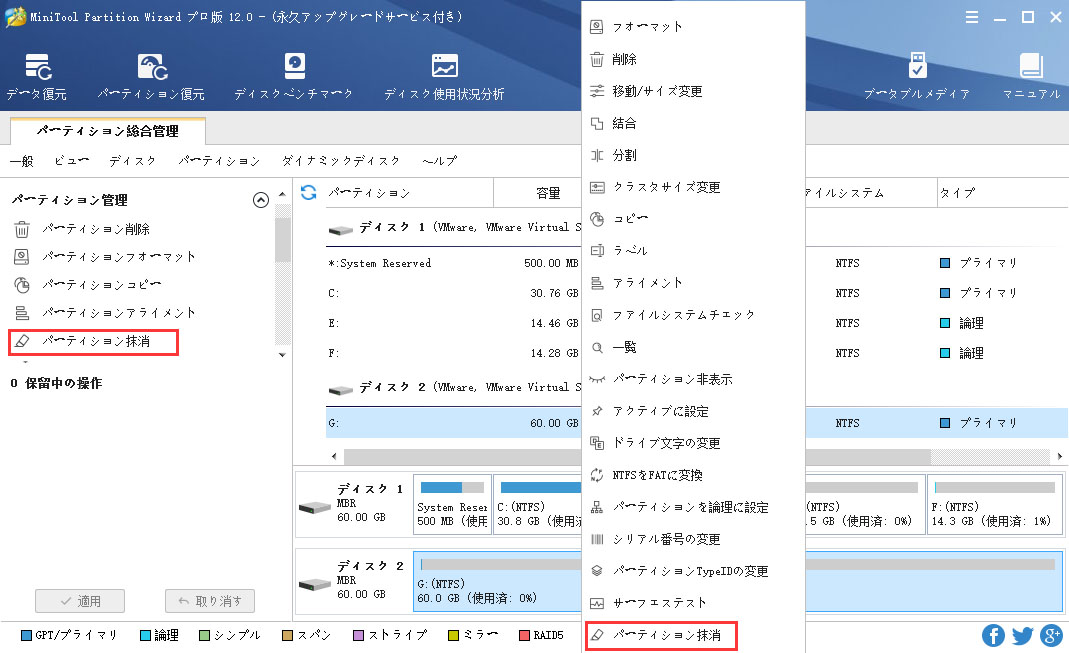This screenshot has height=653, width=1069.
Task: Choose パーティション抹消 in context menu
Action: pos(659,635)
